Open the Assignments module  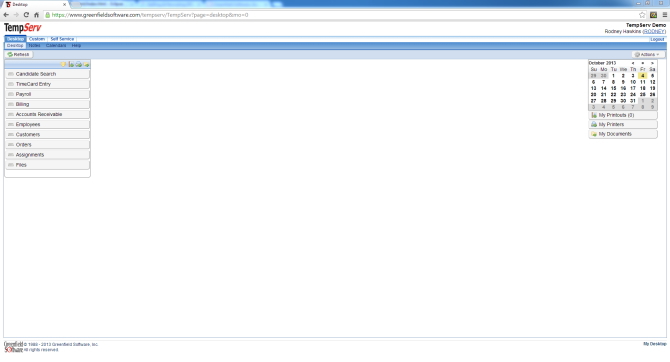(47, 155)
